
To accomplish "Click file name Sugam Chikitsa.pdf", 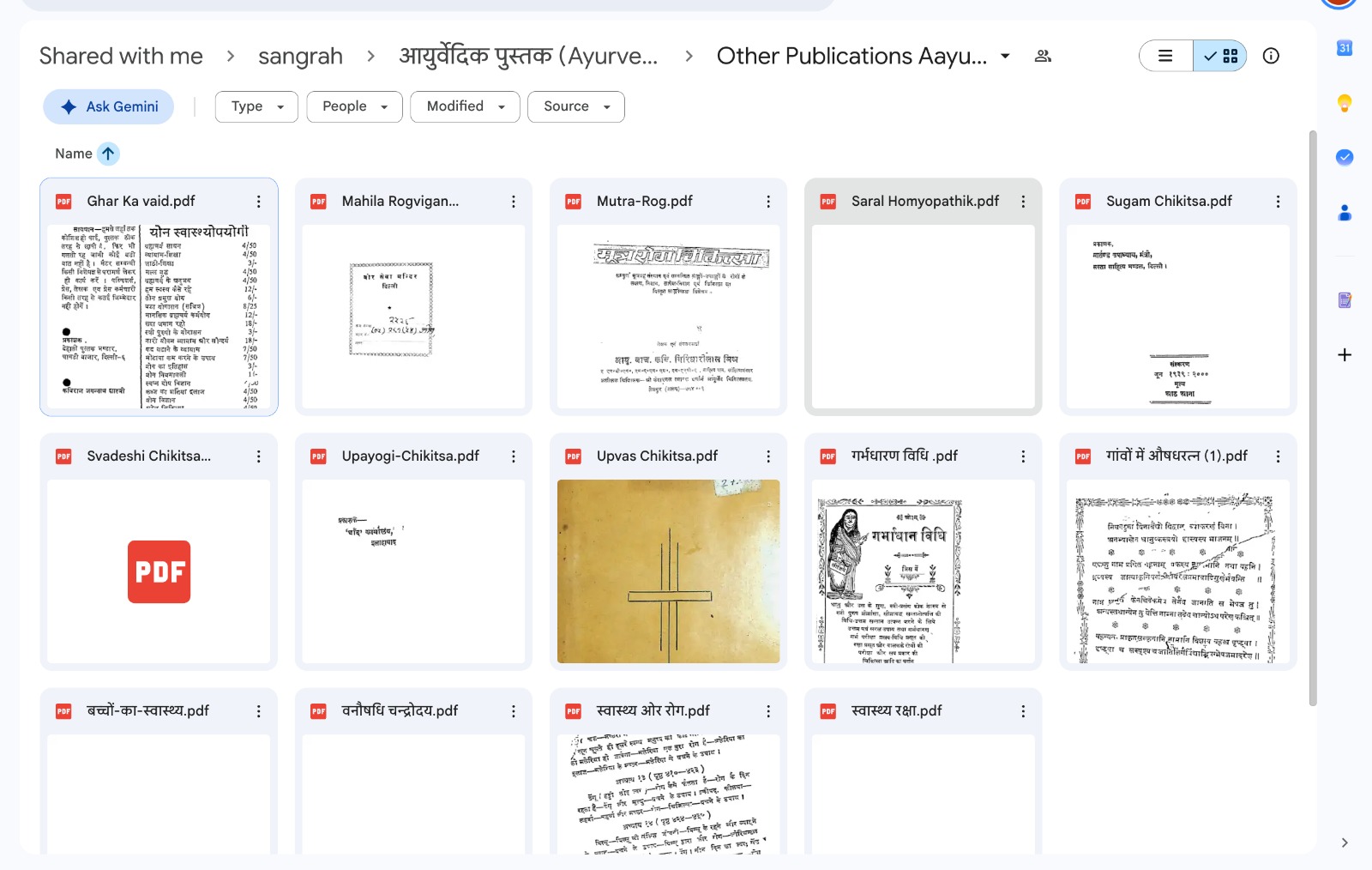I will (x=1169, y=201).
